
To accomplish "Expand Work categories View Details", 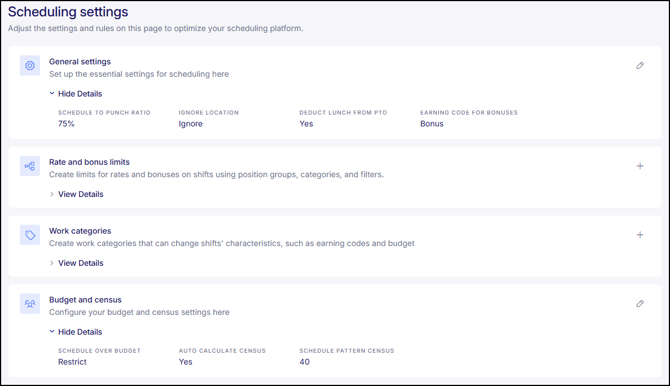I will tap(76, 263).
